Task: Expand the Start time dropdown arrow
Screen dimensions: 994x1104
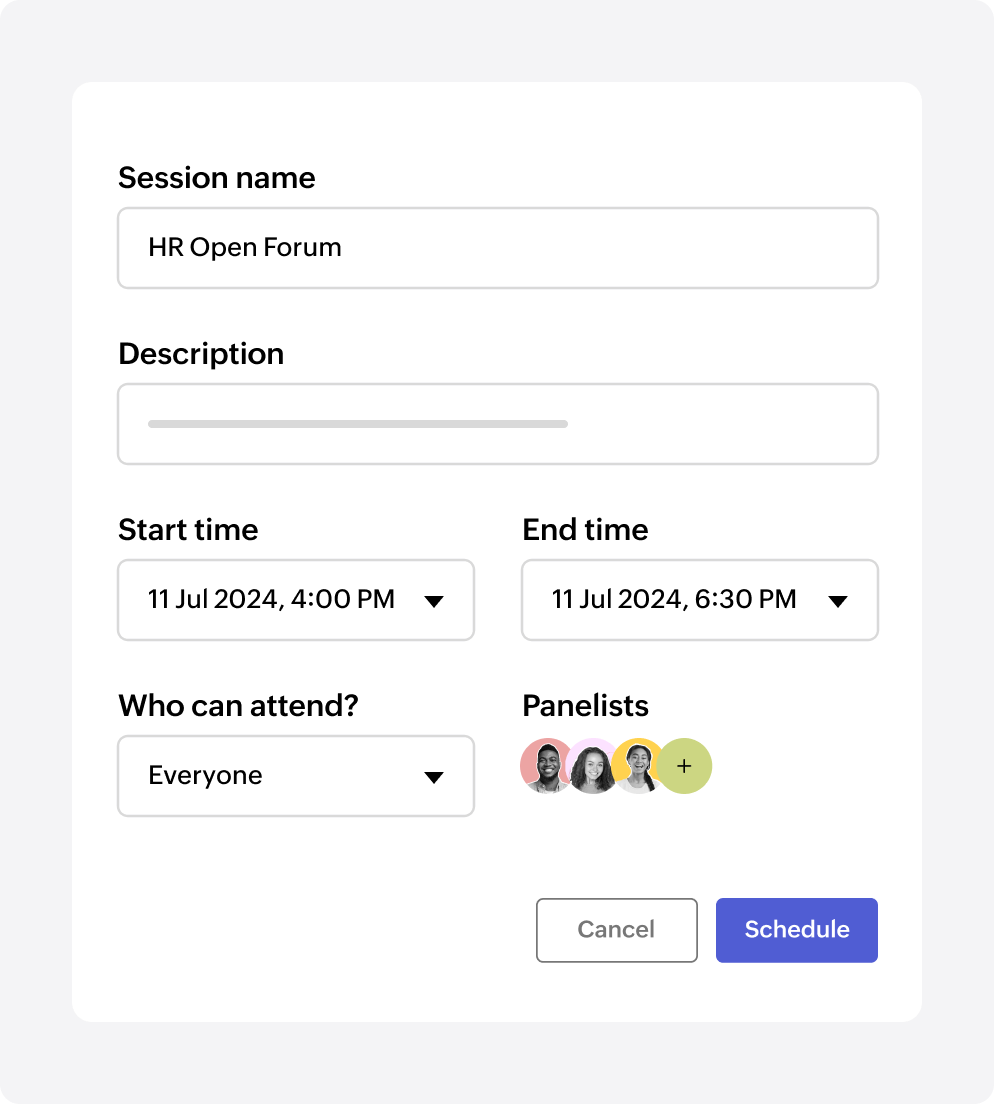Action: (434, 601)
